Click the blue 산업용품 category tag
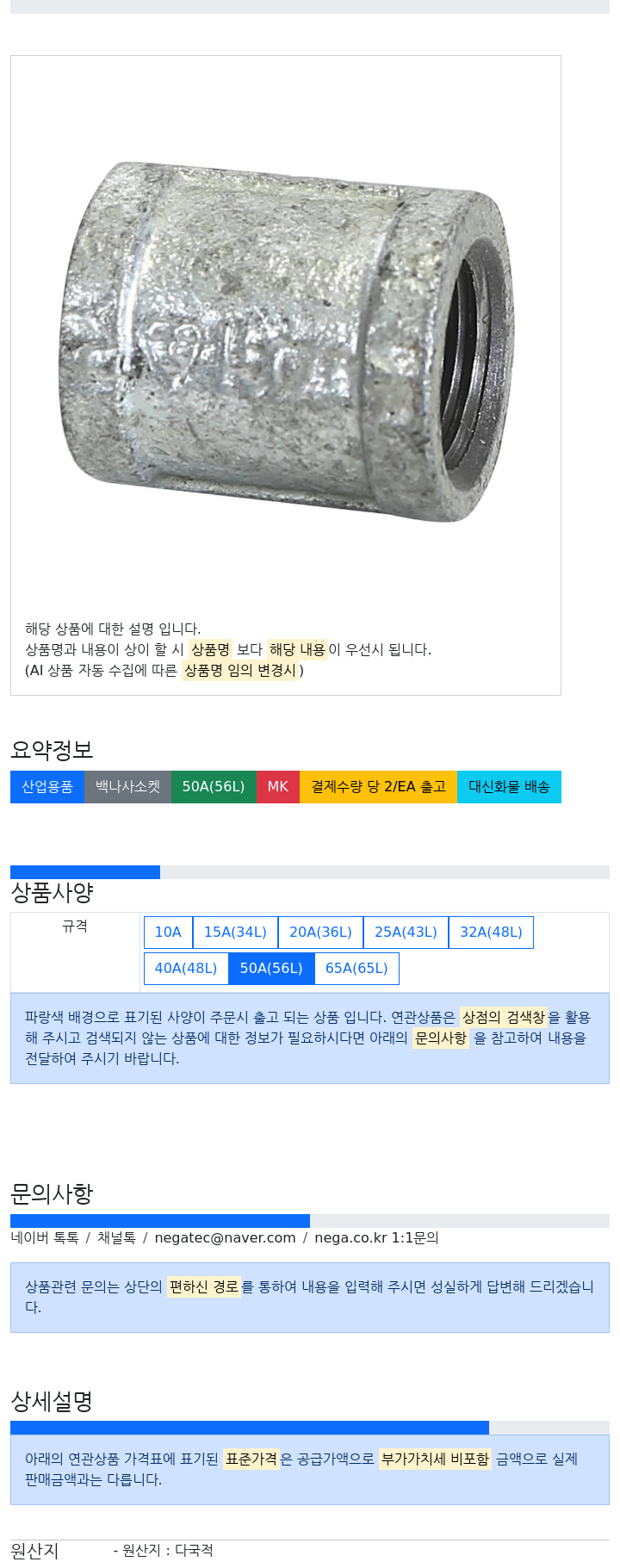 pos(47,787)
